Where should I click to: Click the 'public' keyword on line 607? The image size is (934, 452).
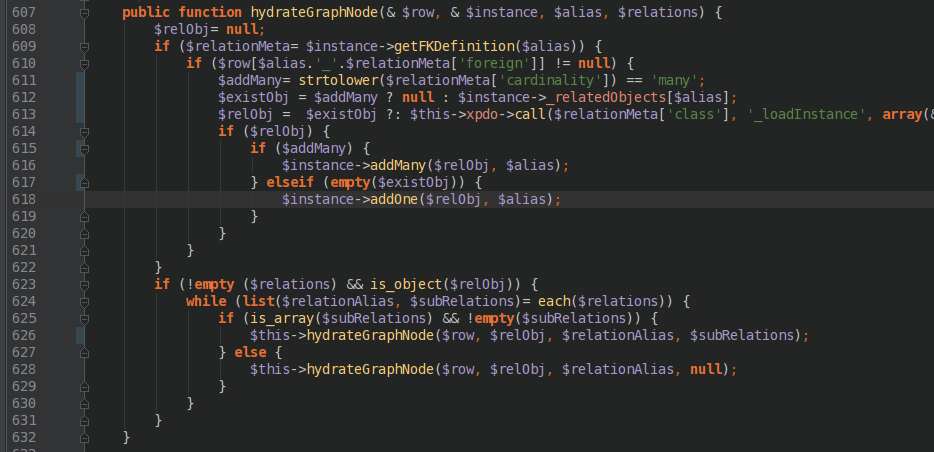pos(146,13)
